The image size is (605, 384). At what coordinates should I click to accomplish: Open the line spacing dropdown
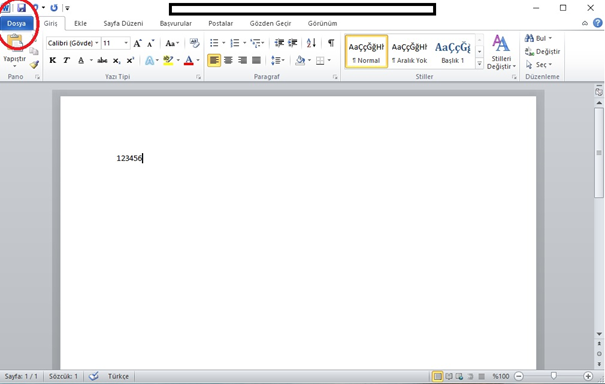[x=277, y=60]
